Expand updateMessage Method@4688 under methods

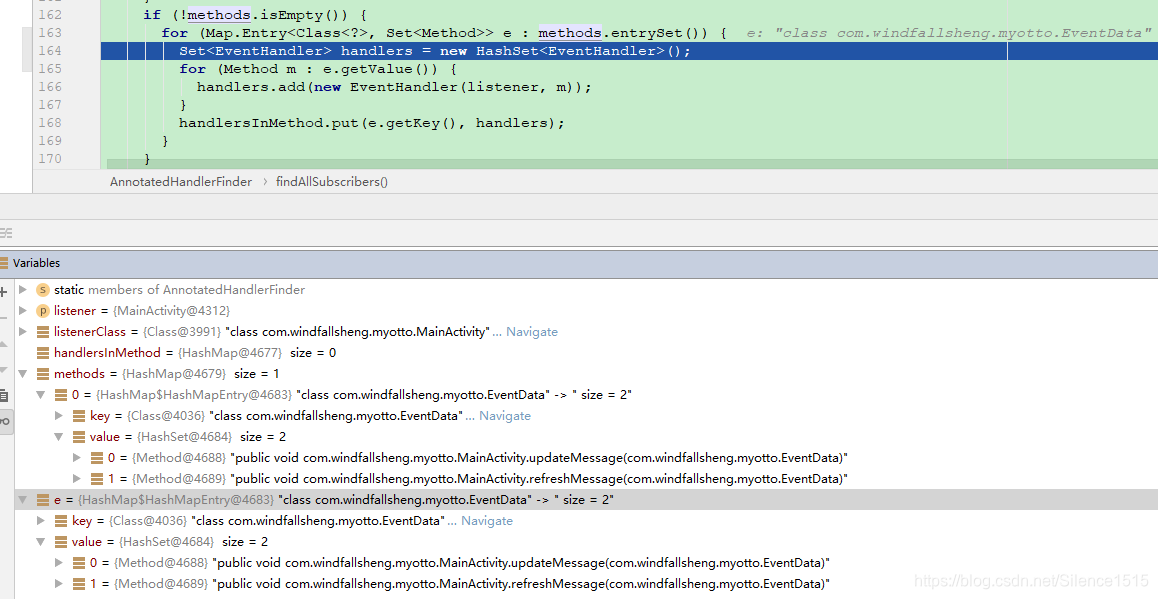pyautogui.click(x=77, y=458)
